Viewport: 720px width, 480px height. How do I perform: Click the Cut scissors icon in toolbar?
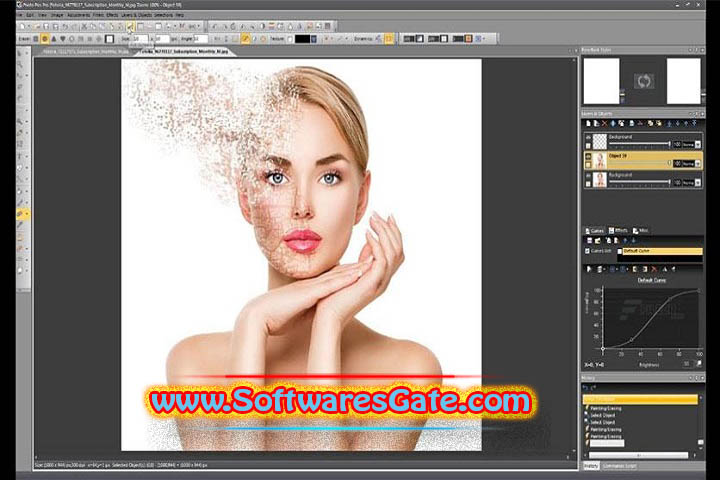pos(84,27)
